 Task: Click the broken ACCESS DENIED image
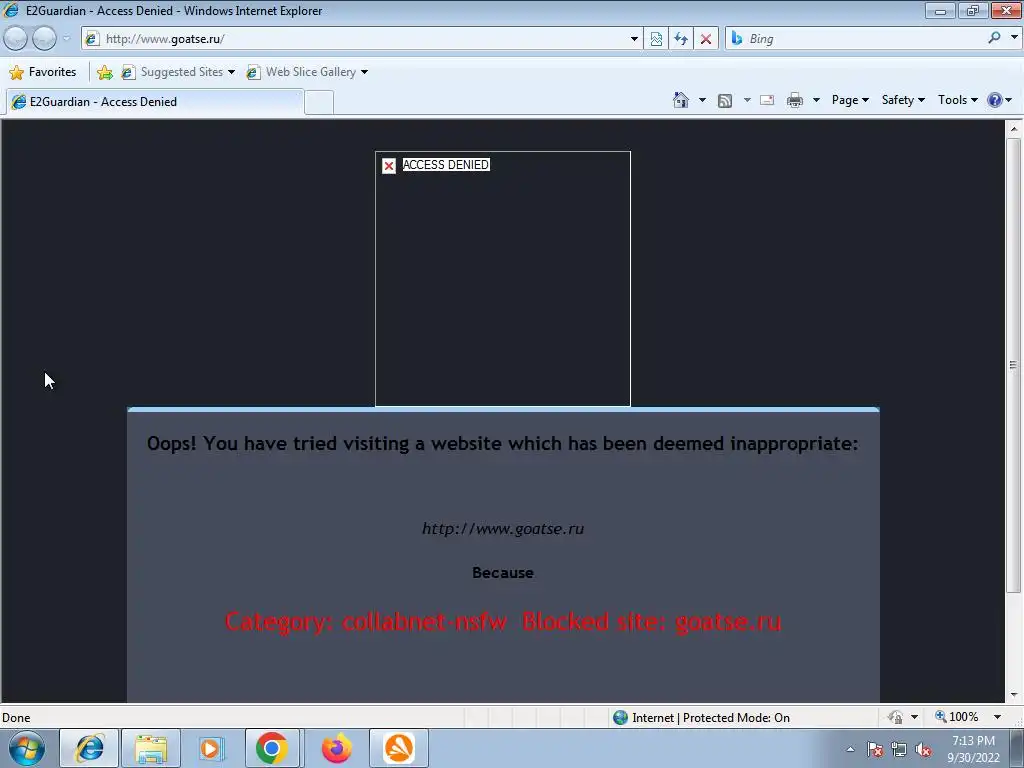point(503,279)
